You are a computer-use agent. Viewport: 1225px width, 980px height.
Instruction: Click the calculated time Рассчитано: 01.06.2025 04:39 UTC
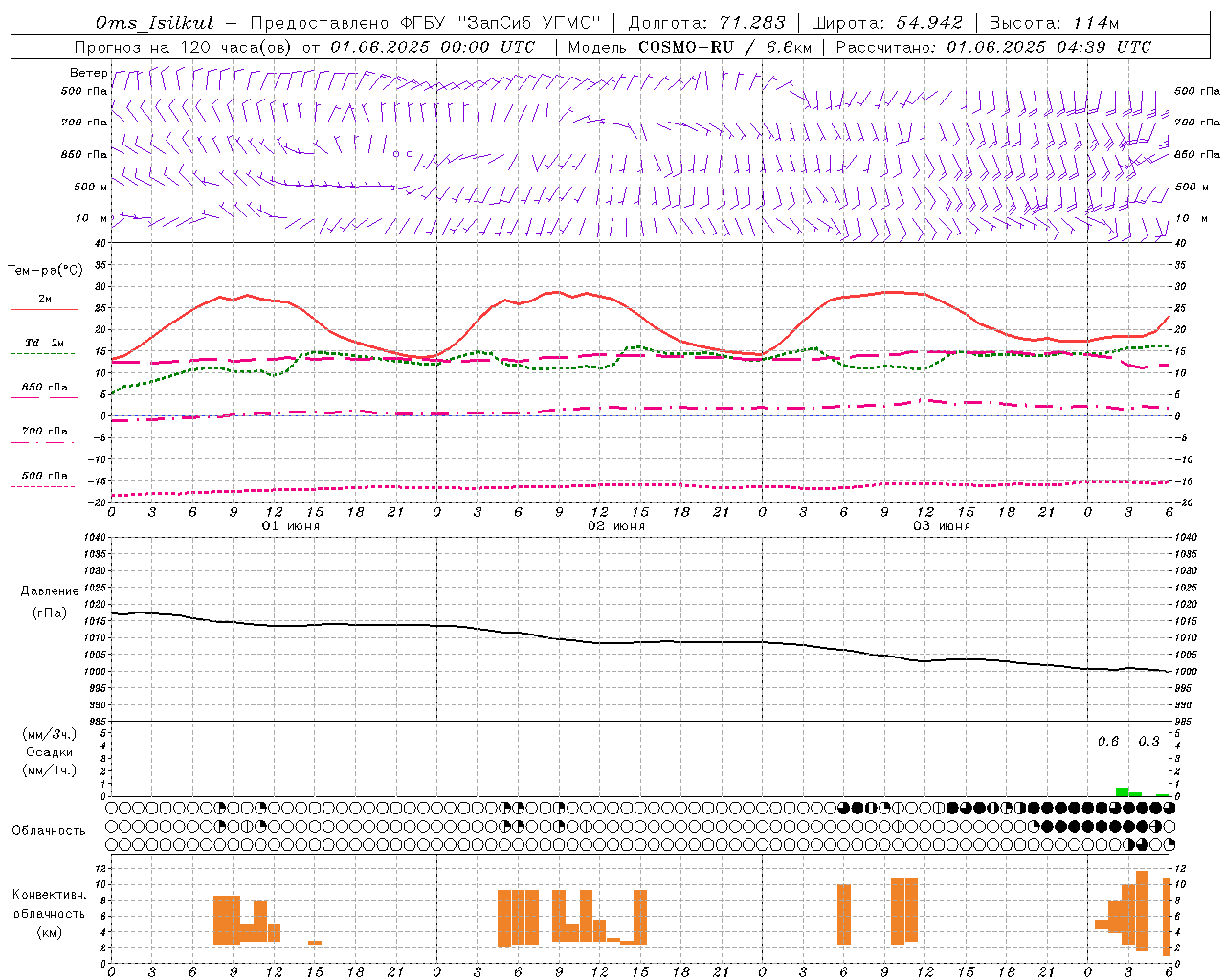(x=993, y=47)
